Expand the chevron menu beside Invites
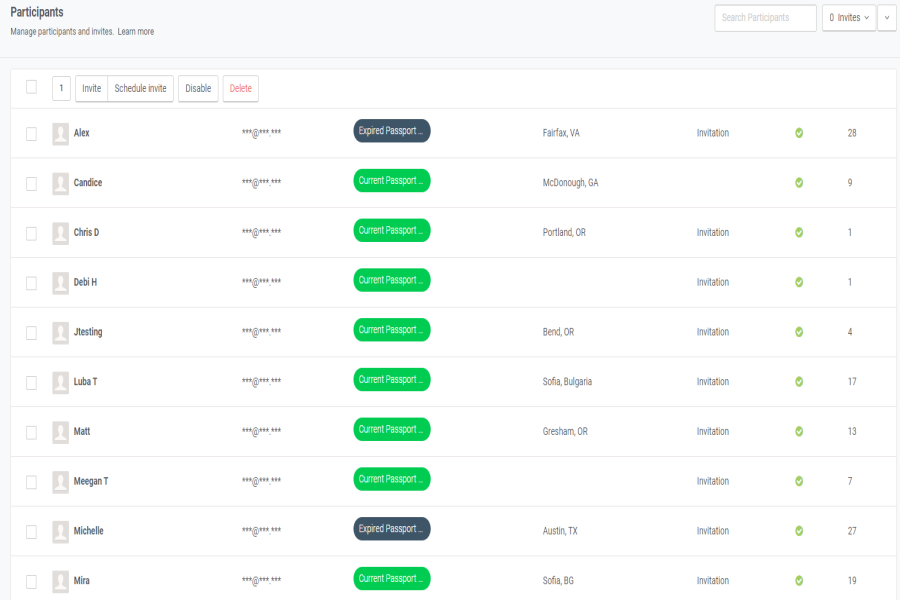 pos(887,18)
